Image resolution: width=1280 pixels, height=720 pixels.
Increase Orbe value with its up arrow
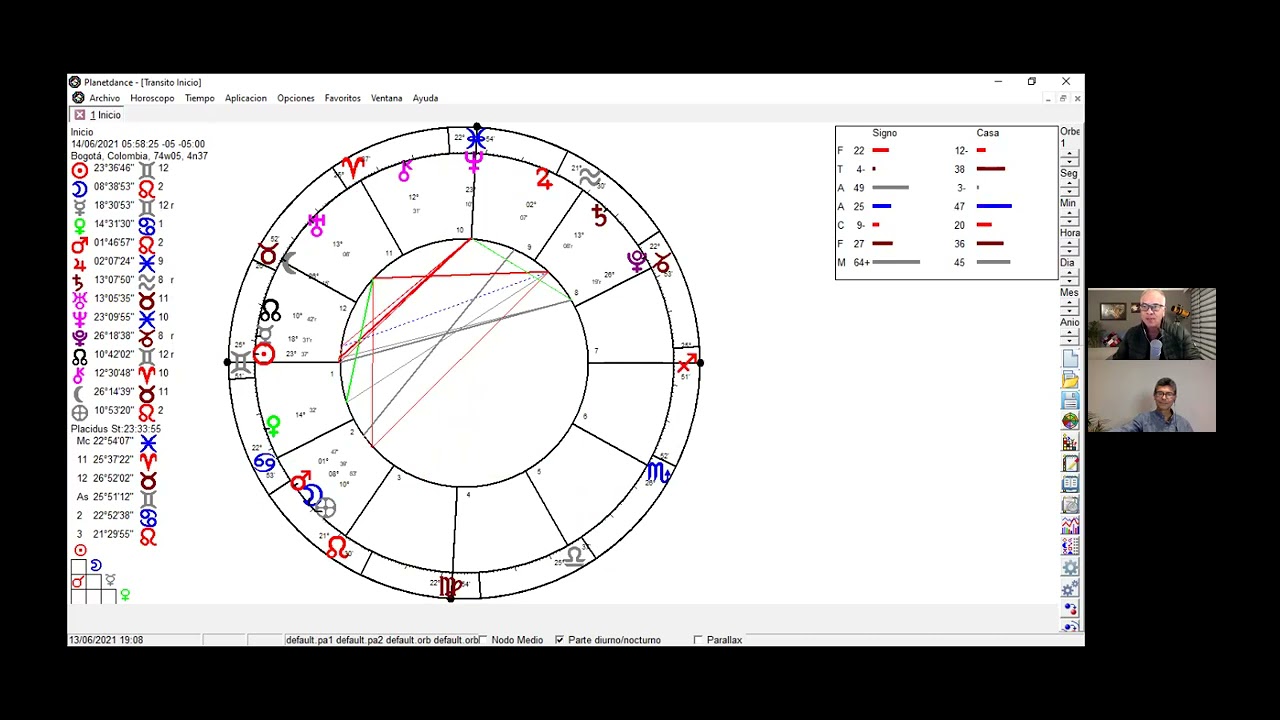coord(1069,153)
